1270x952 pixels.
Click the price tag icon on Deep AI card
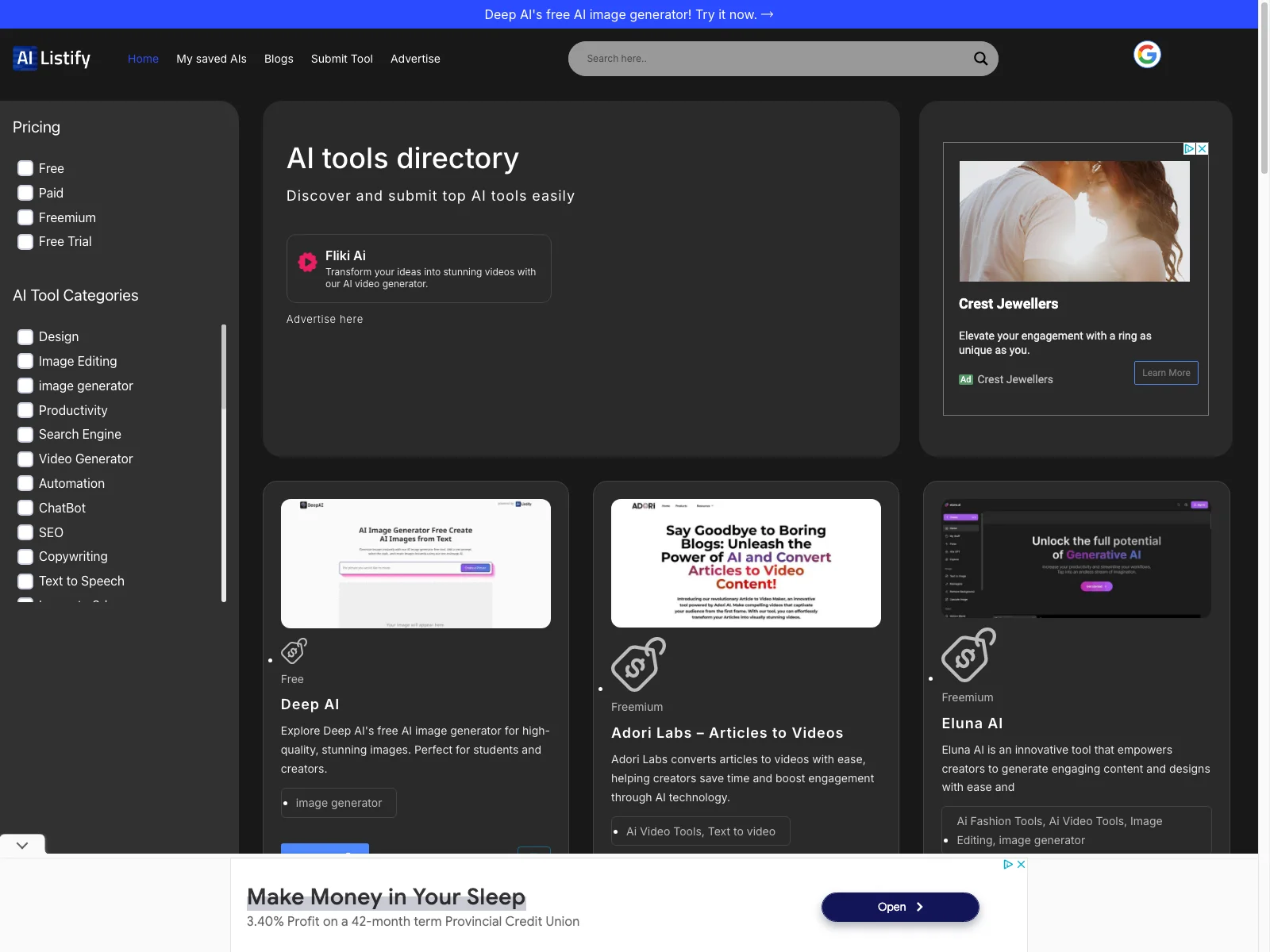coord(294,651)
